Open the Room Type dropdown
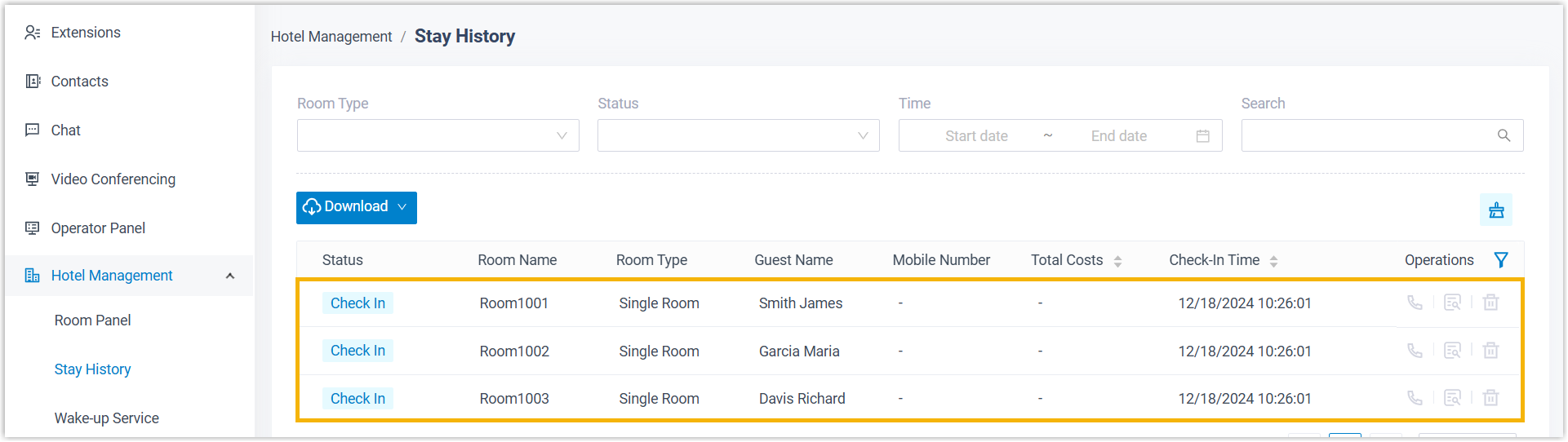1568x442 pixels. pyautogui.click(x=438, y=135)
